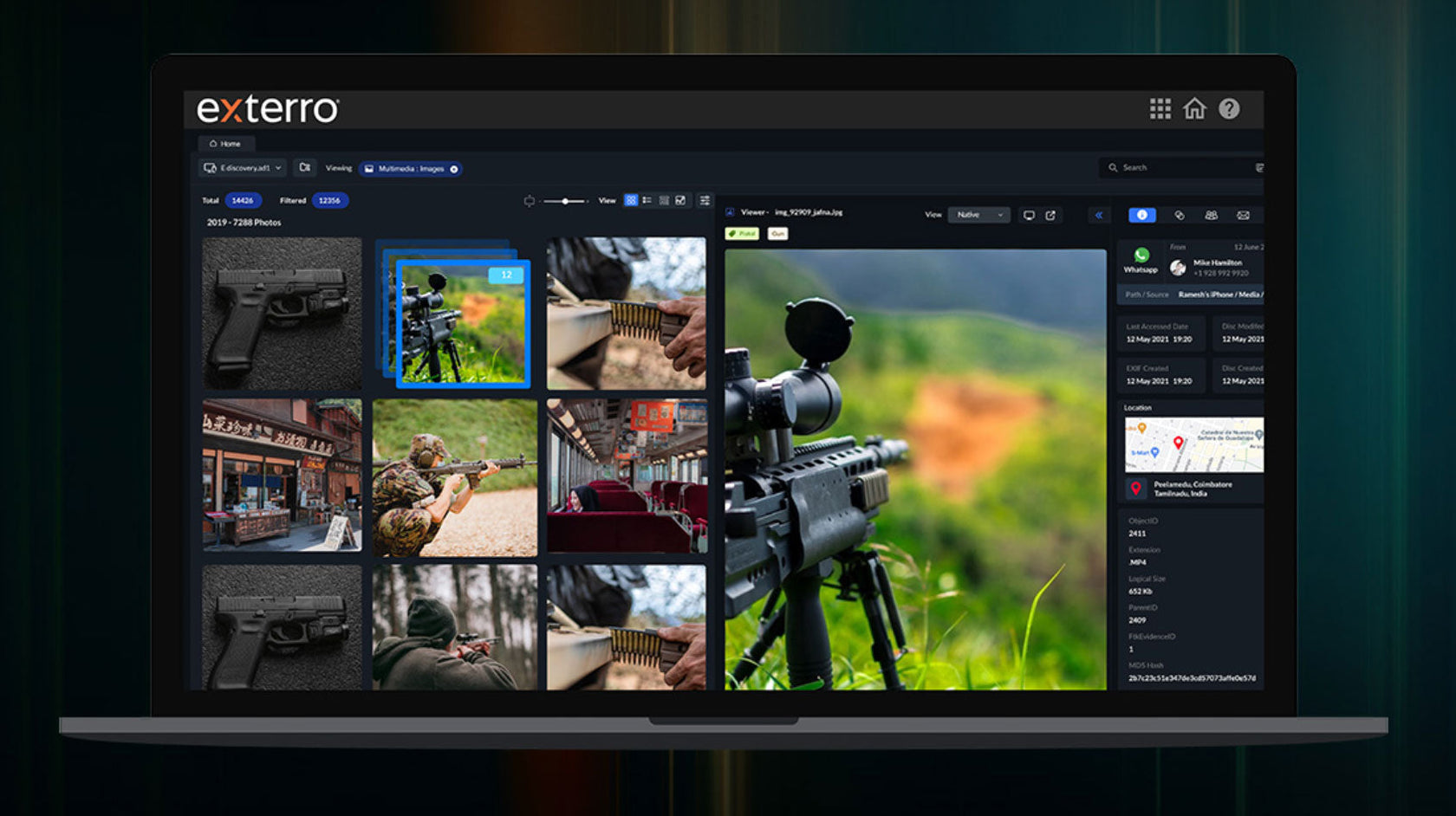Click the monitor display icon in viewer

click(1029, 216)
